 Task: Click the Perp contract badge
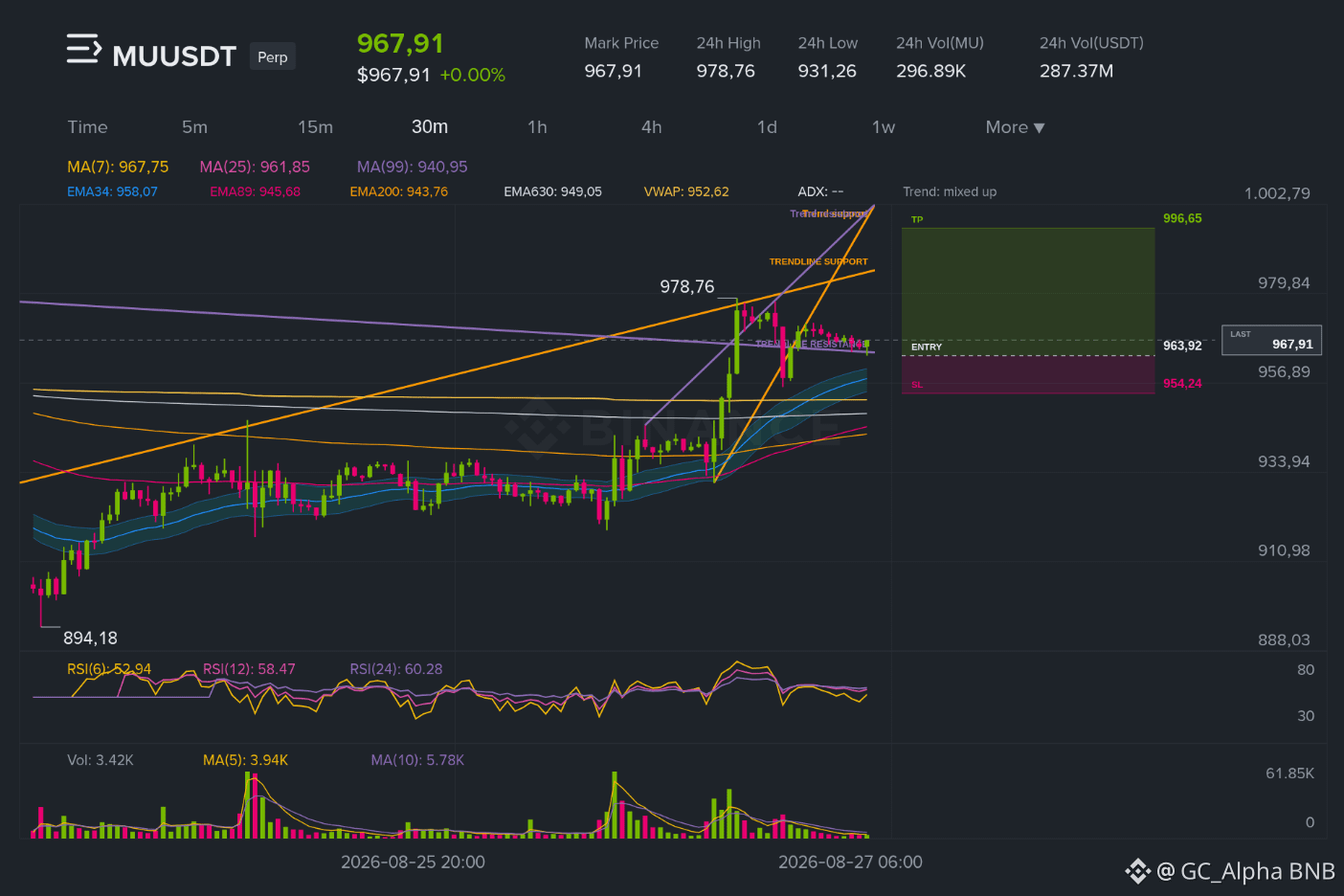click(273, 56)
